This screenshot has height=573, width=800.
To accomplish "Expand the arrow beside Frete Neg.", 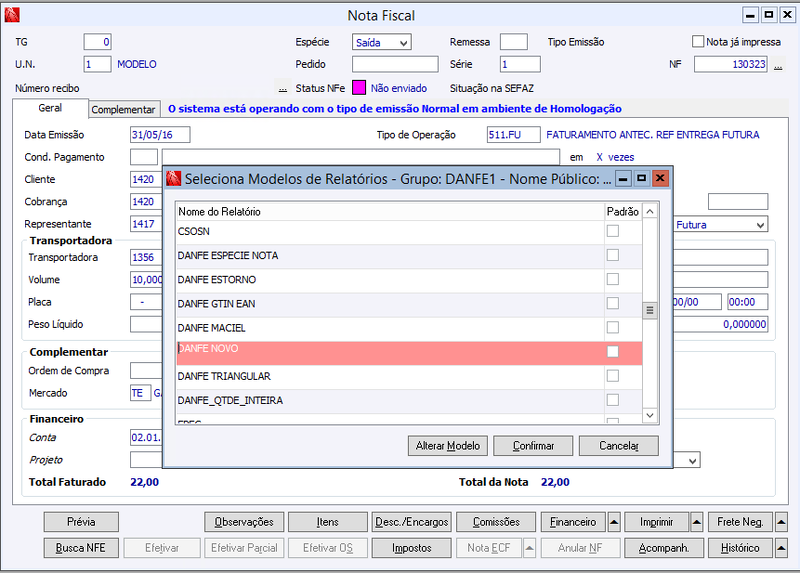I will click(781, 522).
